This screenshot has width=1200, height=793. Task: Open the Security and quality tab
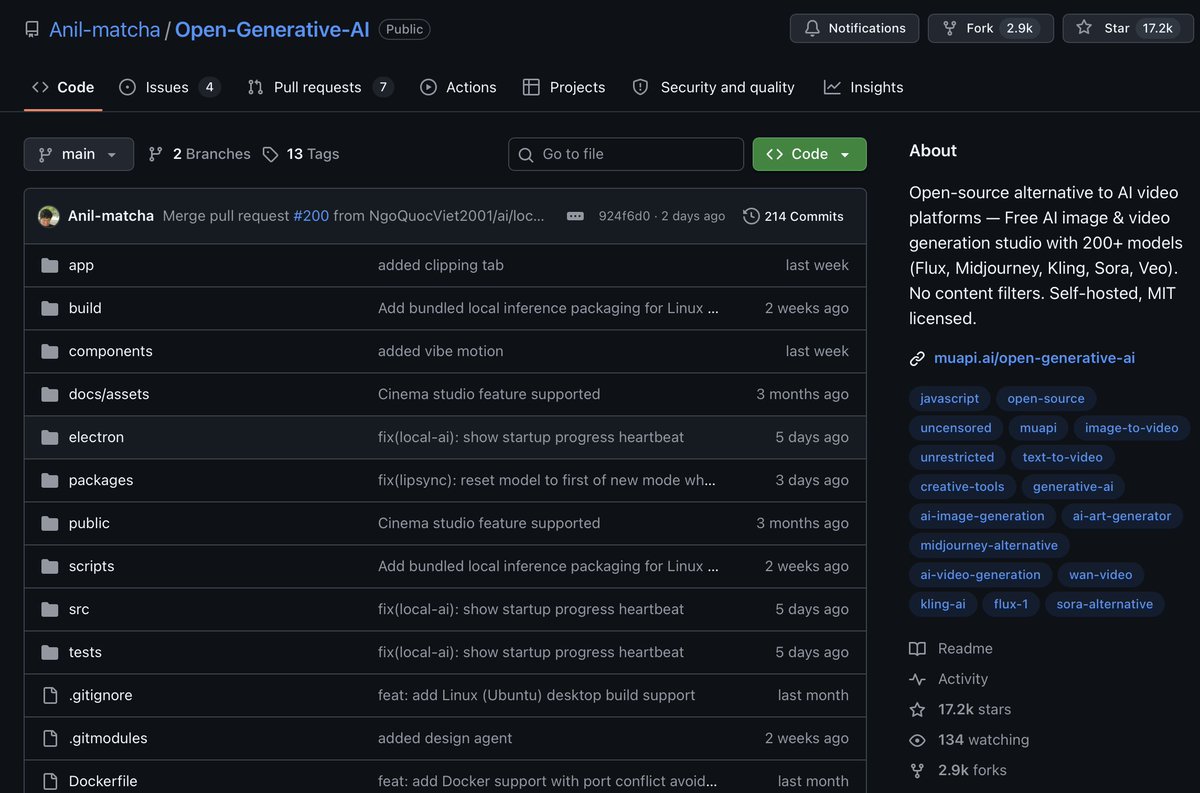click(x=713, y=87)
